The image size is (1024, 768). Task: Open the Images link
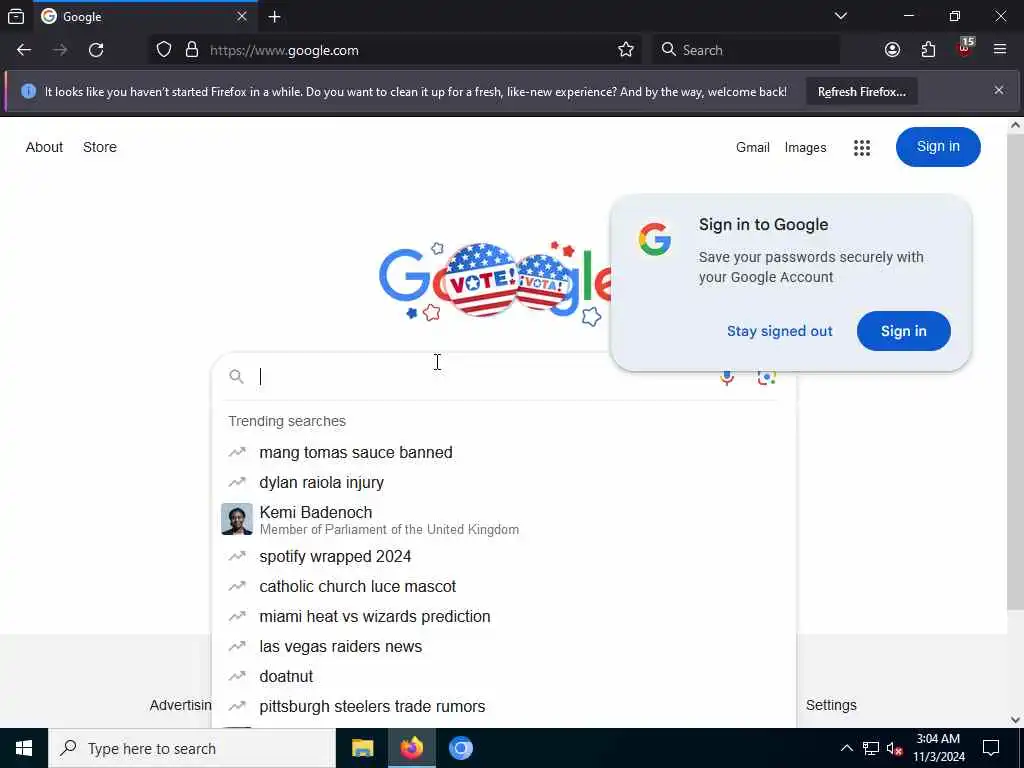click(x=805, y=148)
